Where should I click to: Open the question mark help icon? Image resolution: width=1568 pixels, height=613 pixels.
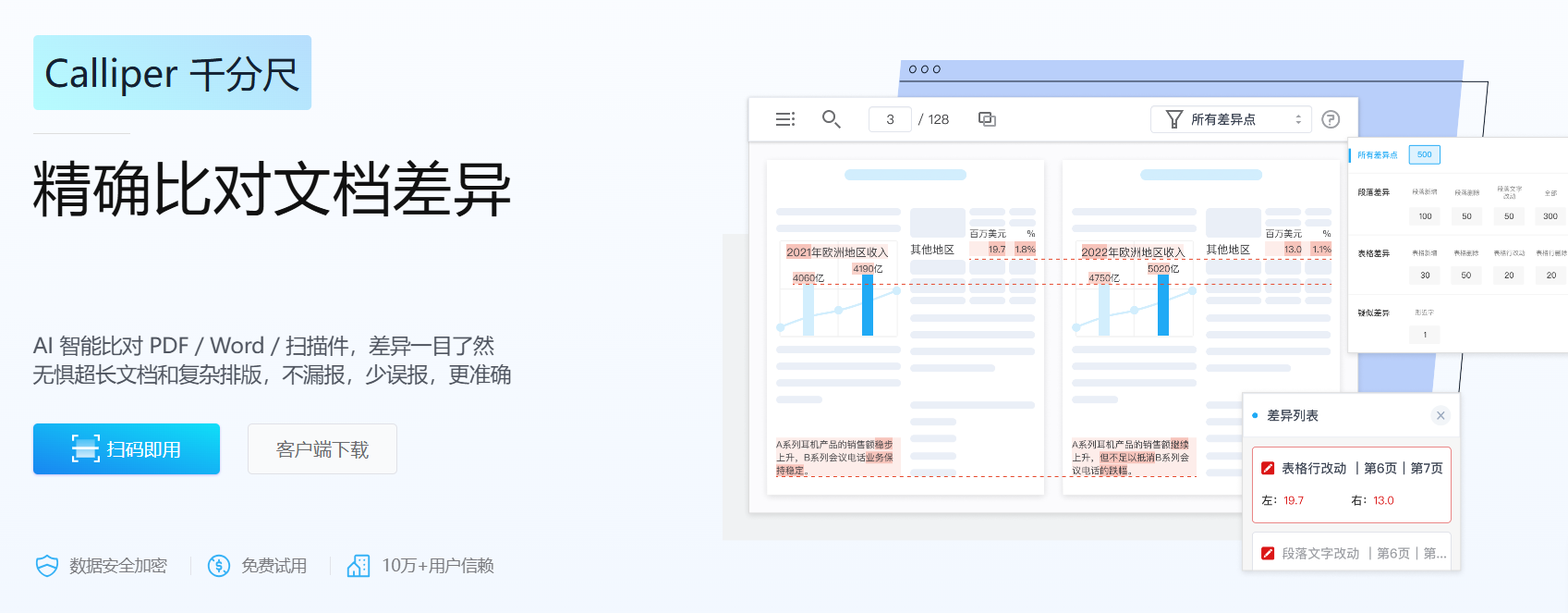pos(1331,119)
